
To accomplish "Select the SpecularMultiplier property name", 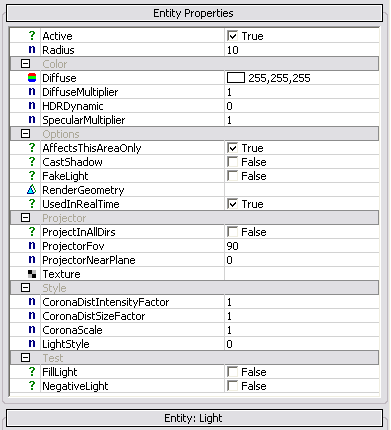I will coord(84,120).
